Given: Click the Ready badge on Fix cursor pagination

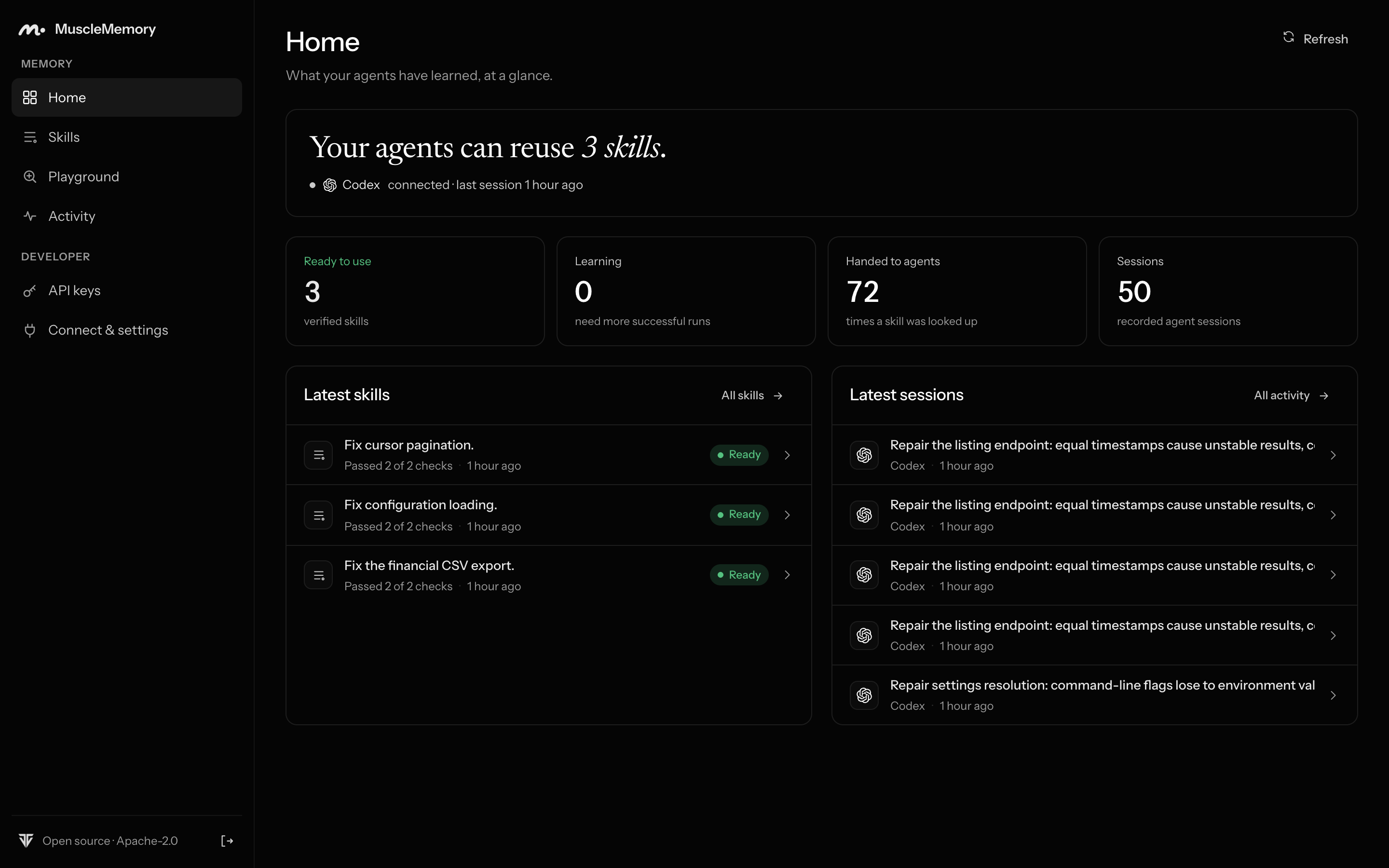Looking at the screenshot, I should point(739,455).
